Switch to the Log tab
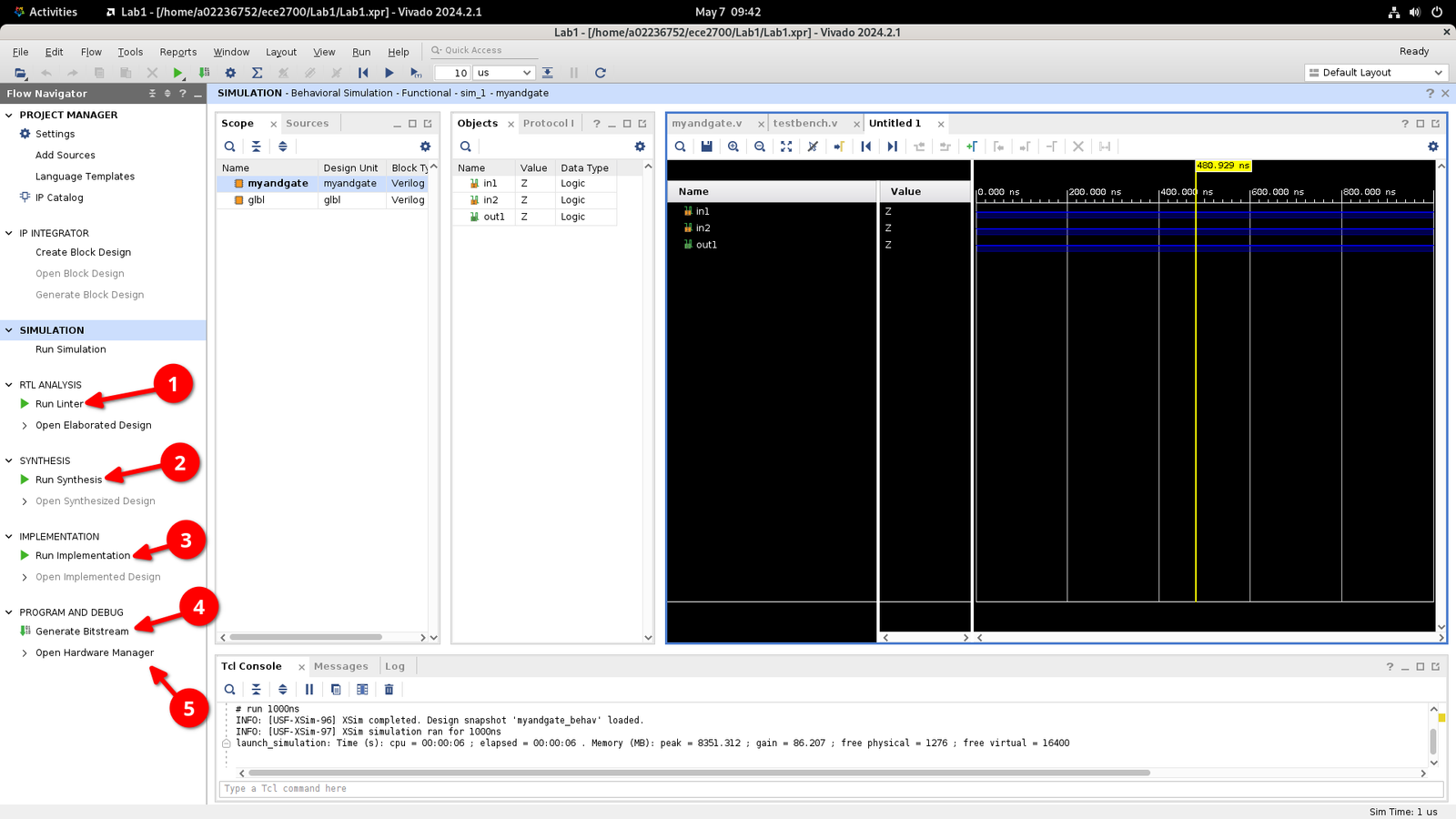The height and width of the screenshot is (819, 1456). (x=395, y=666)
